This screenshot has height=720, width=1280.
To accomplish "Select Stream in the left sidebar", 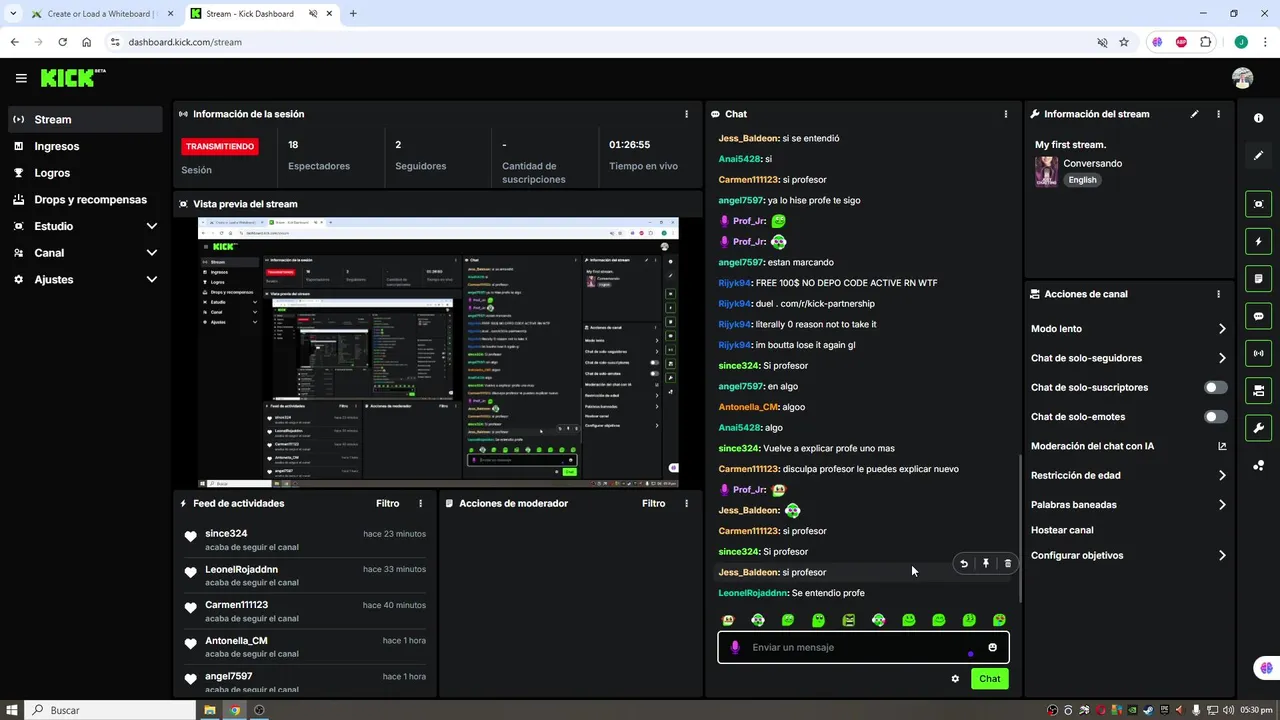I will coord(85,119).
